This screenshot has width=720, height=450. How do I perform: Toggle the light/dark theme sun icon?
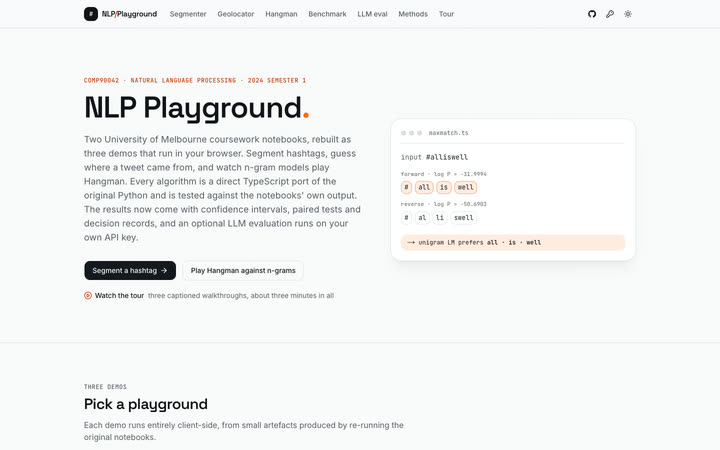pyautogui.click(x=628, y=14)
